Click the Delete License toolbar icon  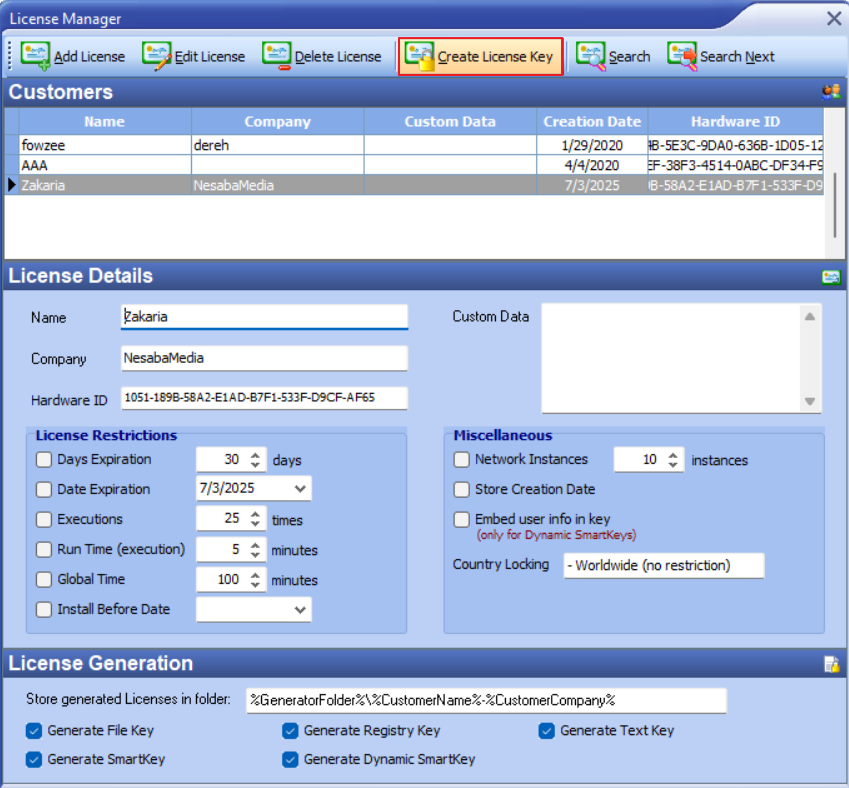277,56
